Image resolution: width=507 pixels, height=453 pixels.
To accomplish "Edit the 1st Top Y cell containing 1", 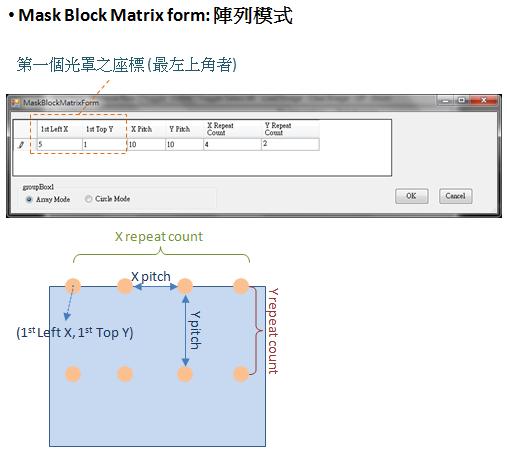I will tap(105, 145).
